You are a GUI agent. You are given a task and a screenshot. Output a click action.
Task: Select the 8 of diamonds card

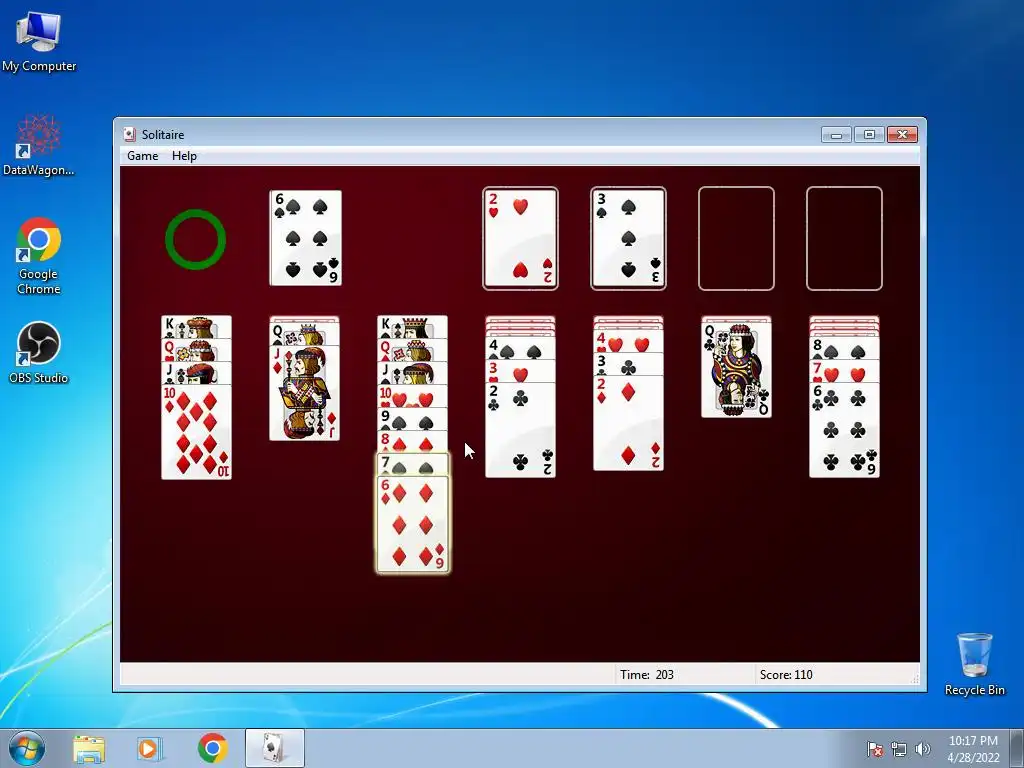tap(413, 442)
